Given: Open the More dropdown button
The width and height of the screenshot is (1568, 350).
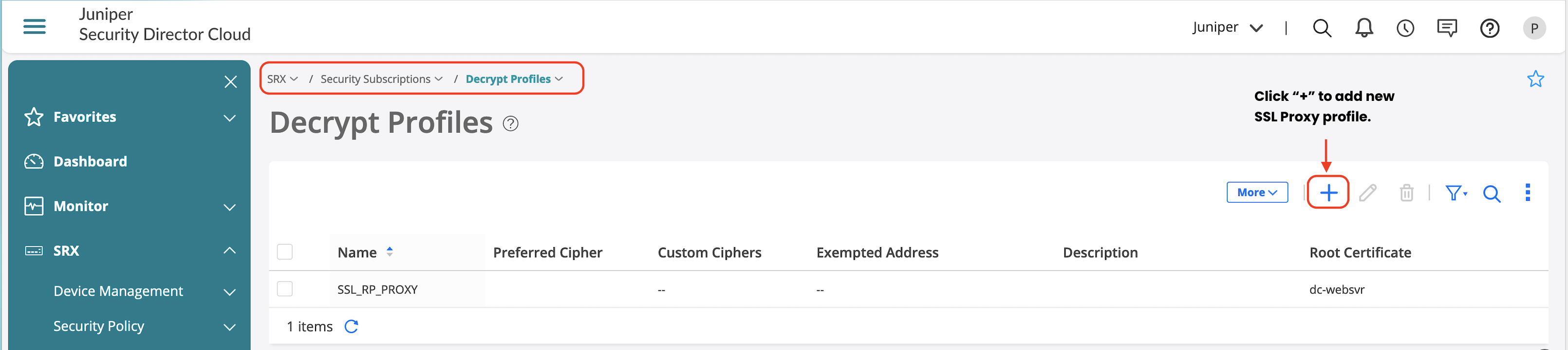Looking at the screenshot, I should click(1257, 193).
